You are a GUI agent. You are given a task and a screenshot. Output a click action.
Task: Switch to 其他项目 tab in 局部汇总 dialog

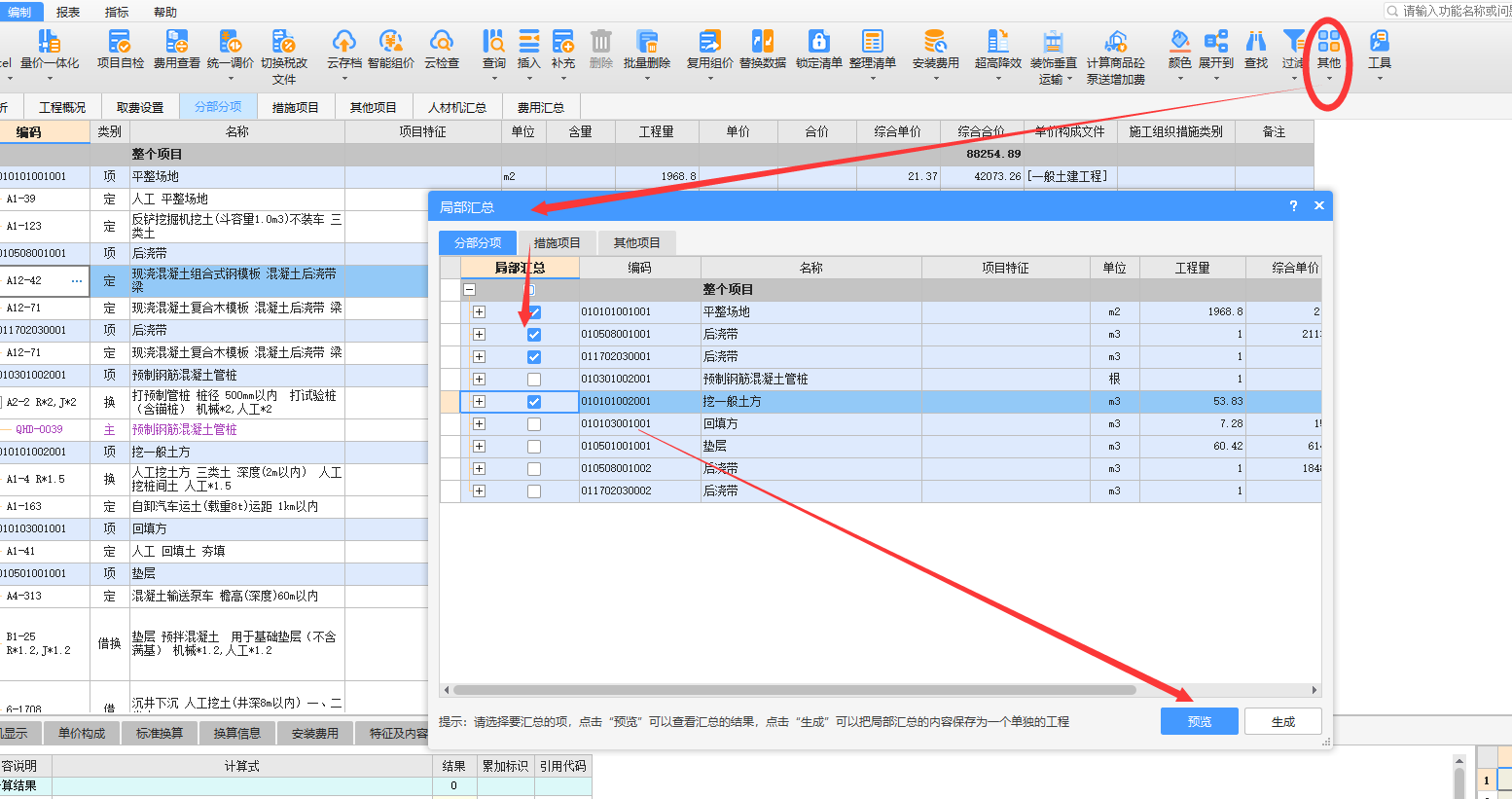point(636,243)
